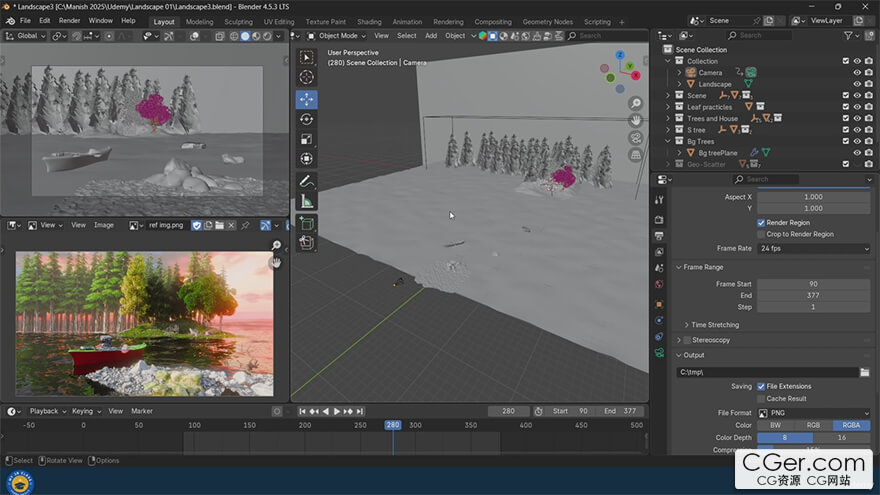Screen dimensions: 880x495
Task: Click the frame 280 playhead on timeline
Action: pos(392,425)
